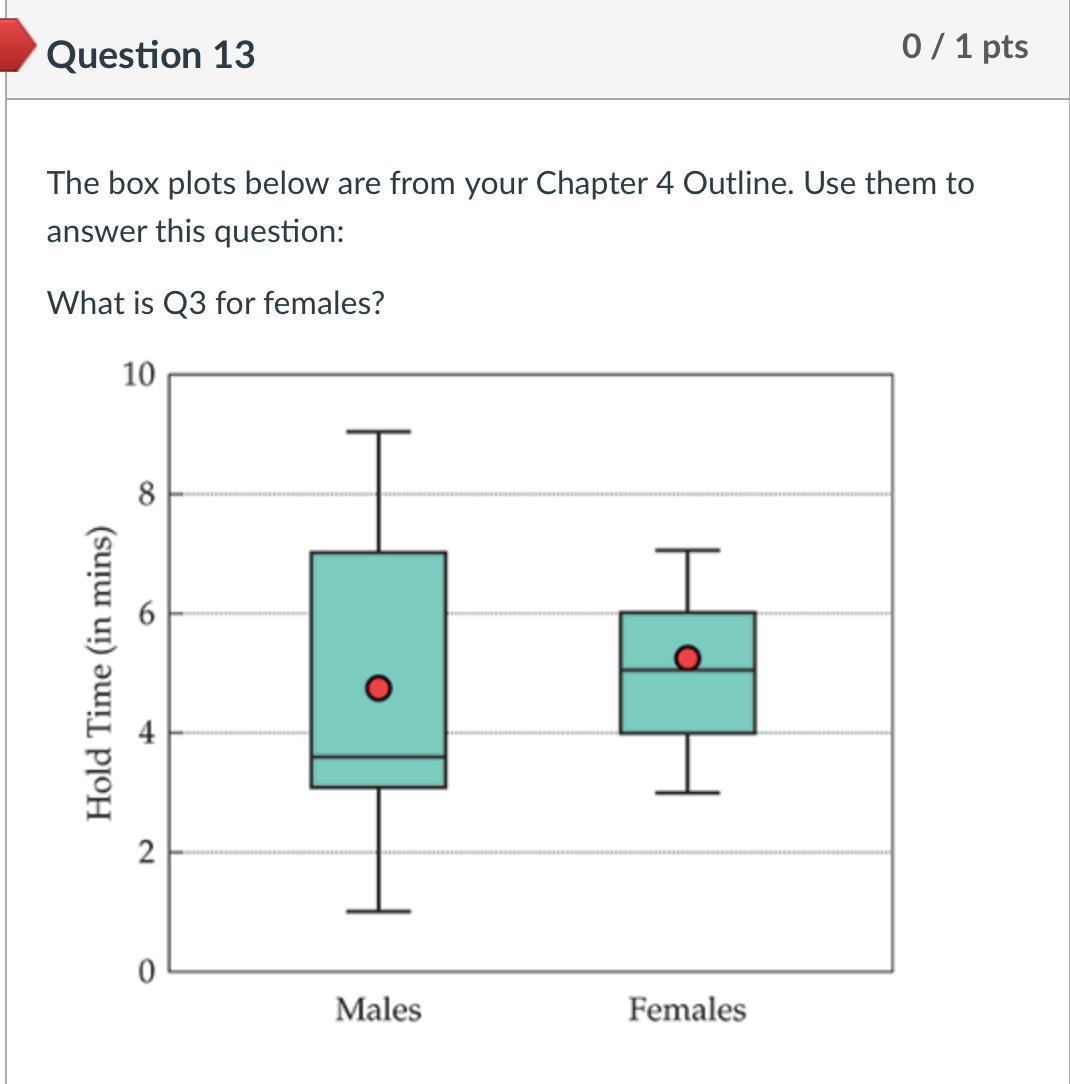Image resolution: width=1070 pixels, height=1084 pixels.
Task: Click the Hold Time (in mins) axis title
Action: [98, 673]
